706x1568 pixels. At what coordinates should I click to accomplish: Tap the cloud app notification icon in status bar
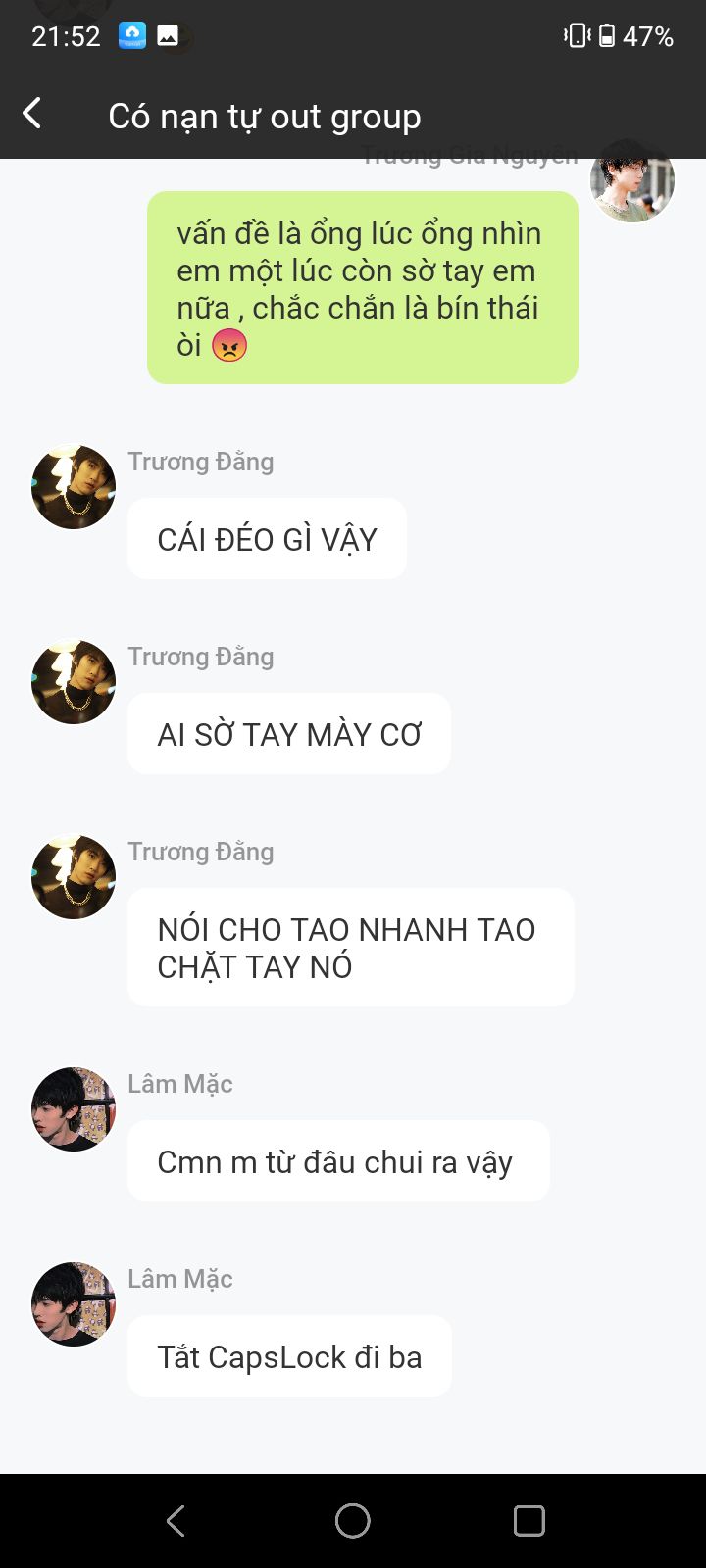click(132, 36)
